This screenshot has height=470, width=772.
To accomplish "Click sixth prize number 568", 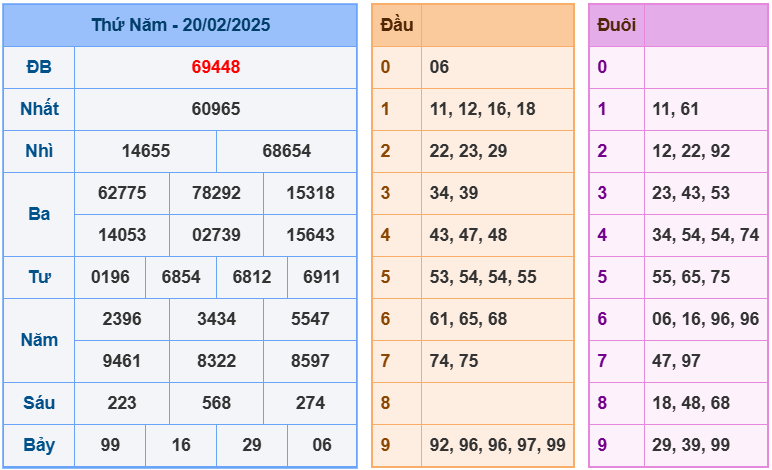I will (216, 403).
